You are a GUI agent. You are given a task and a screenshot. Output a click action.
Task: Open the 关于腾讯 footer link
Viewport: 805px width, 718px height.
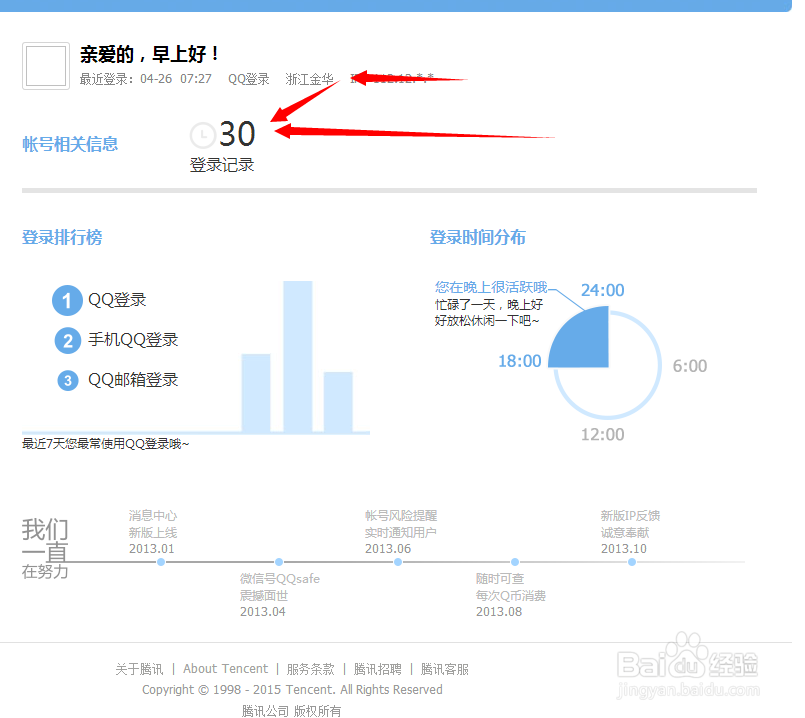(x=139, y=669)
